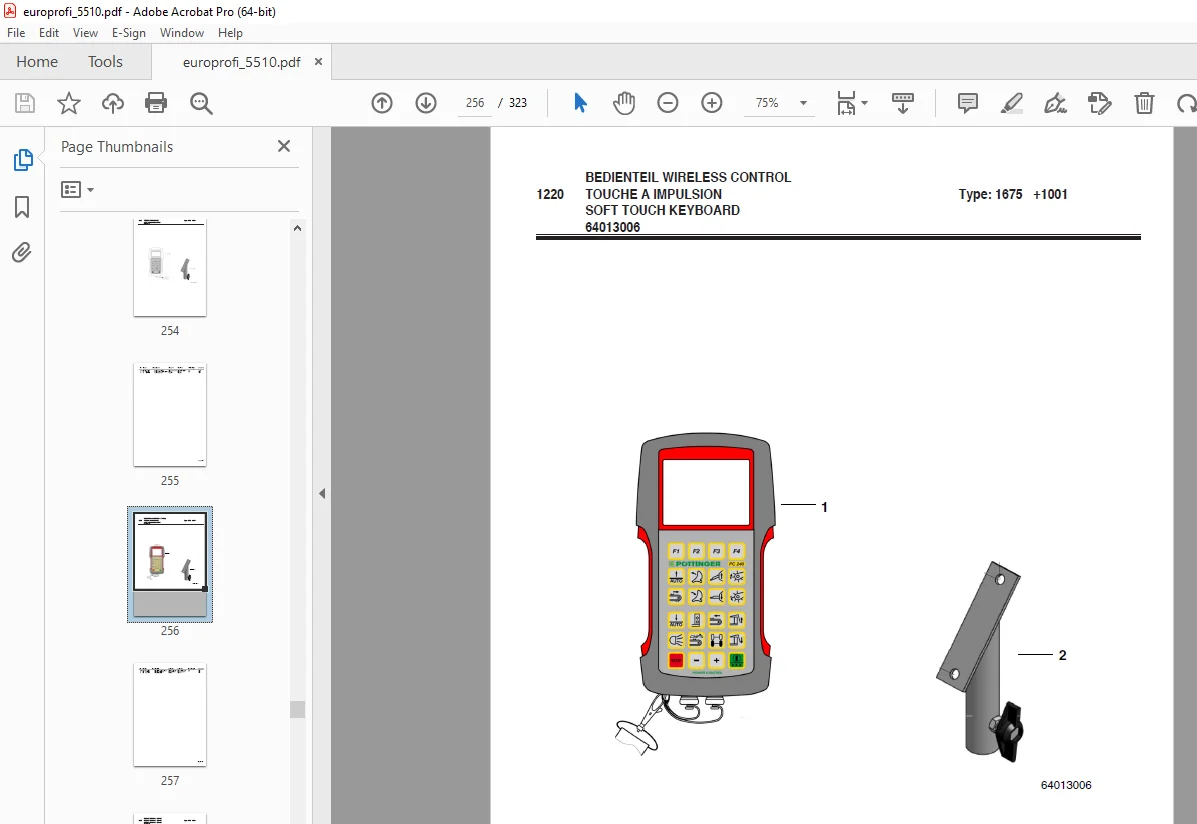Click the page number input field
1197x824 pixels.
(475, 103)
